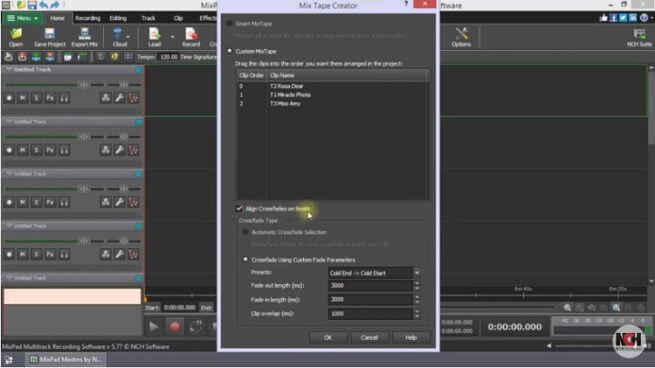Start playback with the Play button
655x368 pixels.
(x=153, y=327)
